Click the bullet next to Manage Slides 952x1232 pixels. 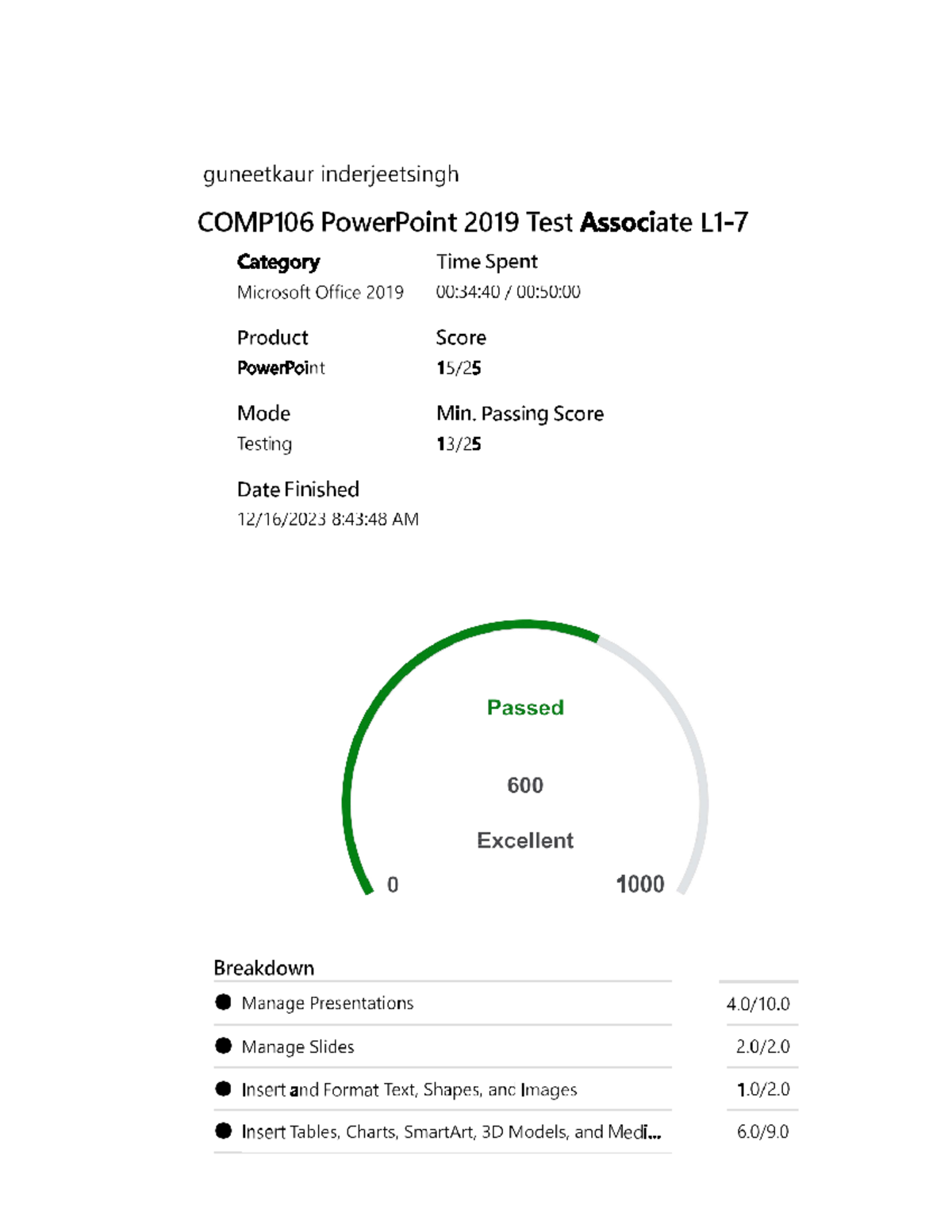click(x=223, y=1046)
